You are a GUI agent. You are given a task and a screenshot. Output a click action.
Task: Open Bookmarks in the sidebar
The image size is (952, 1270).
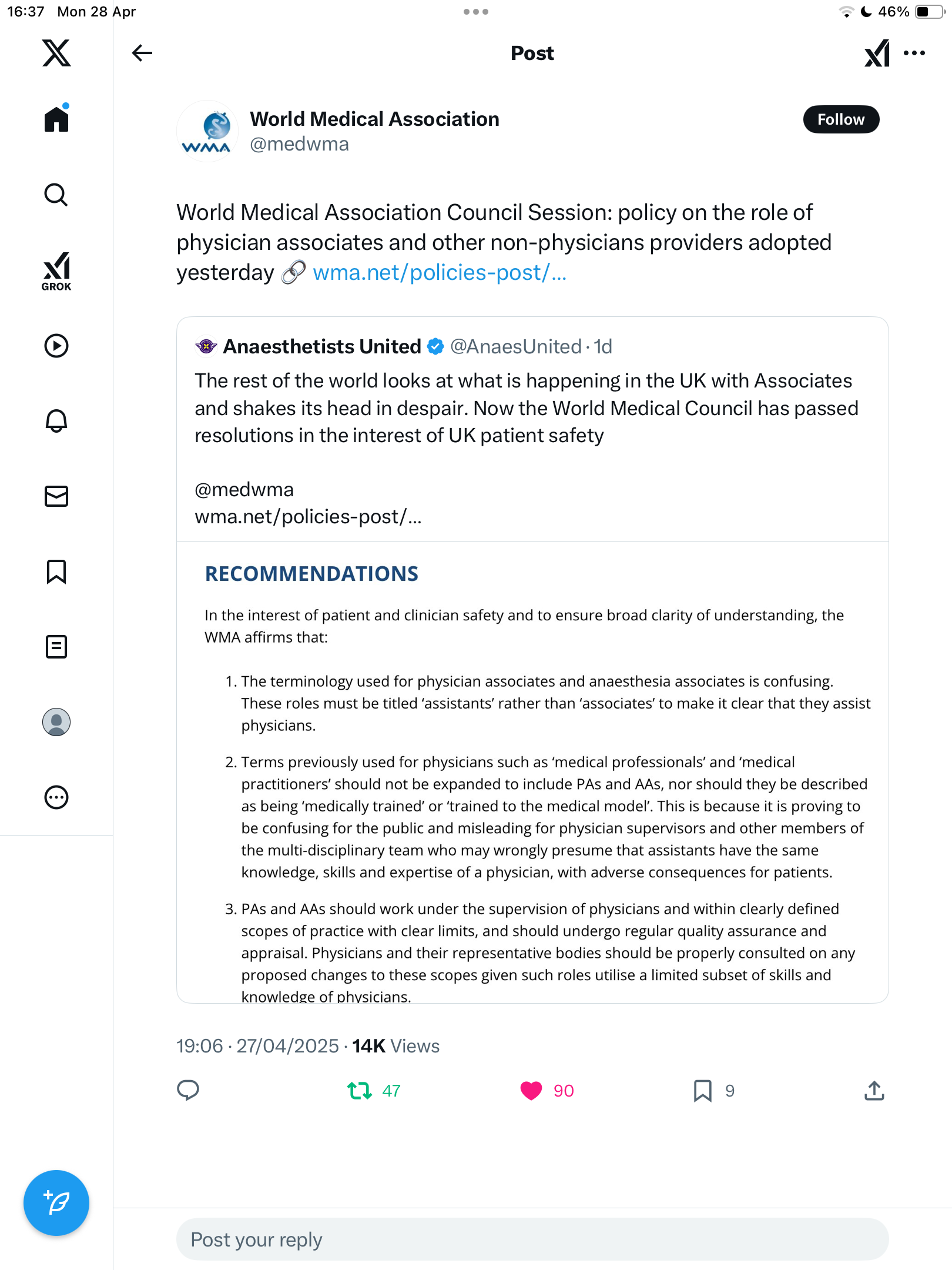coord(56,571)
